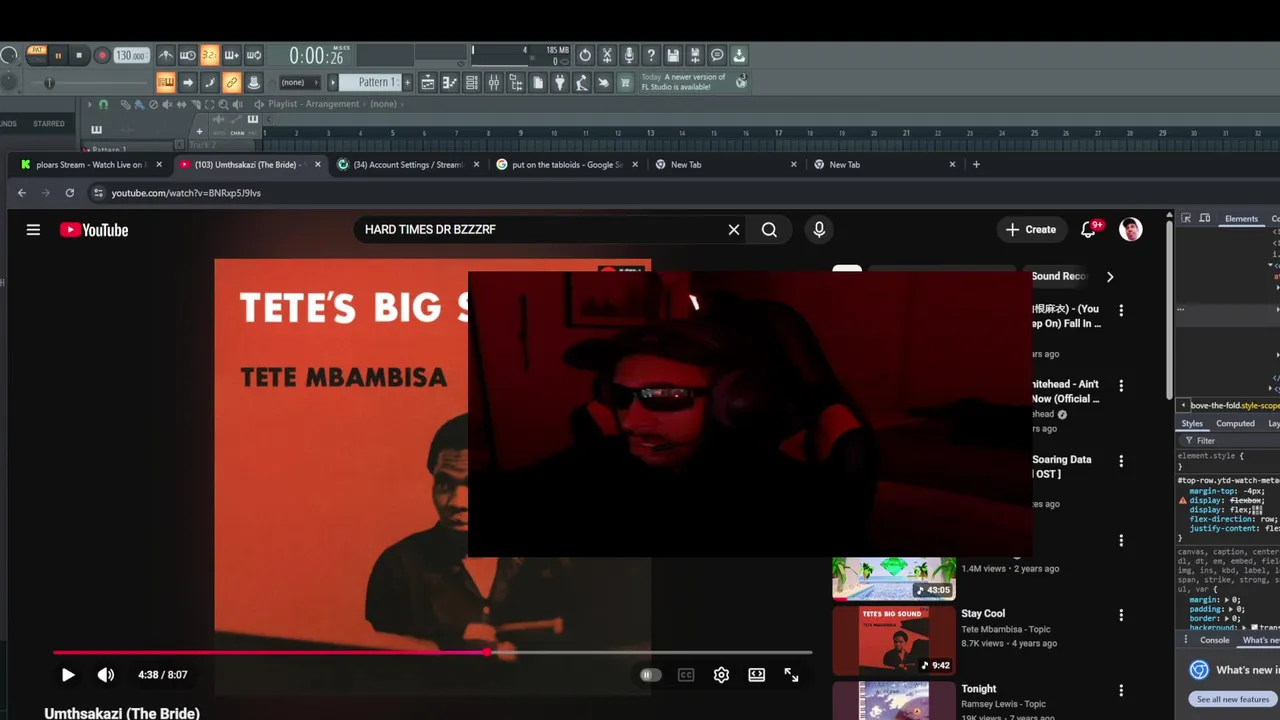Save FL Studio project with floppy icon

pos(673,55)
